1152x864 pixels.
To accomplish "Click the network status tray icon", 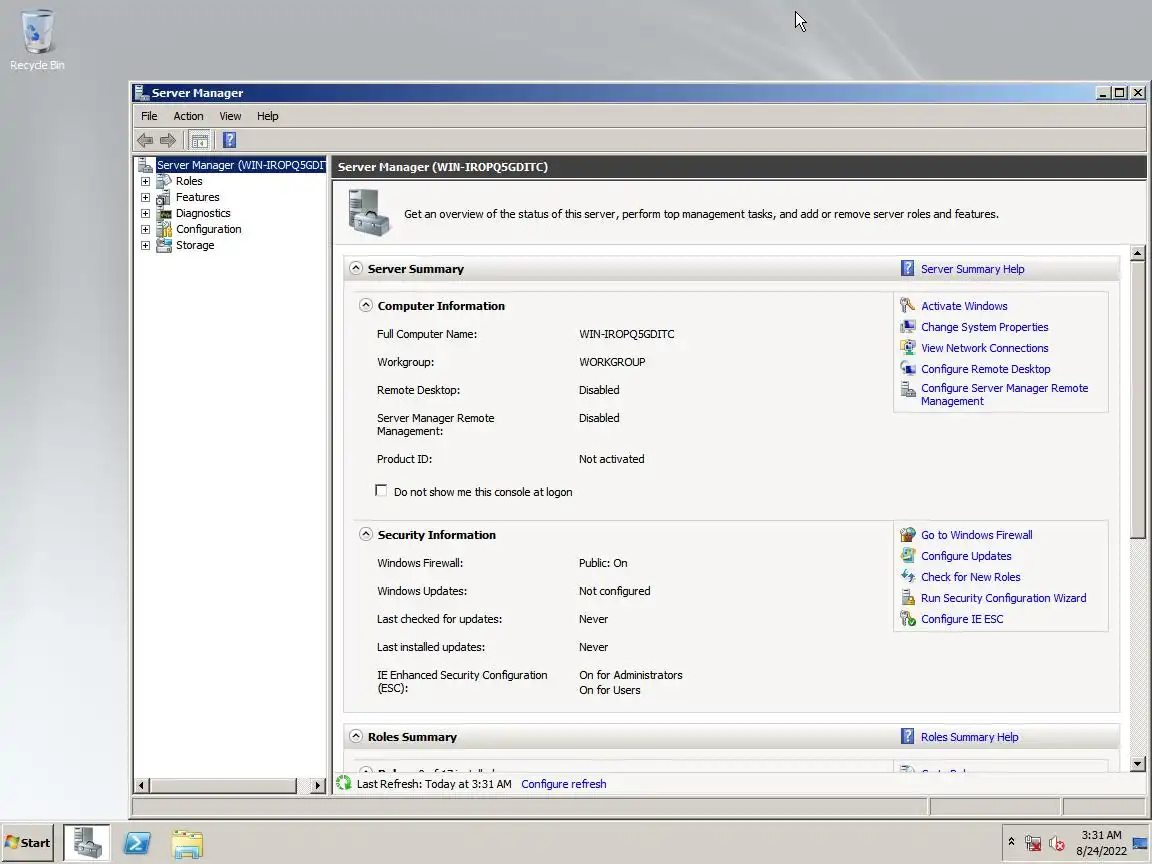I will tap(1033, 843).
